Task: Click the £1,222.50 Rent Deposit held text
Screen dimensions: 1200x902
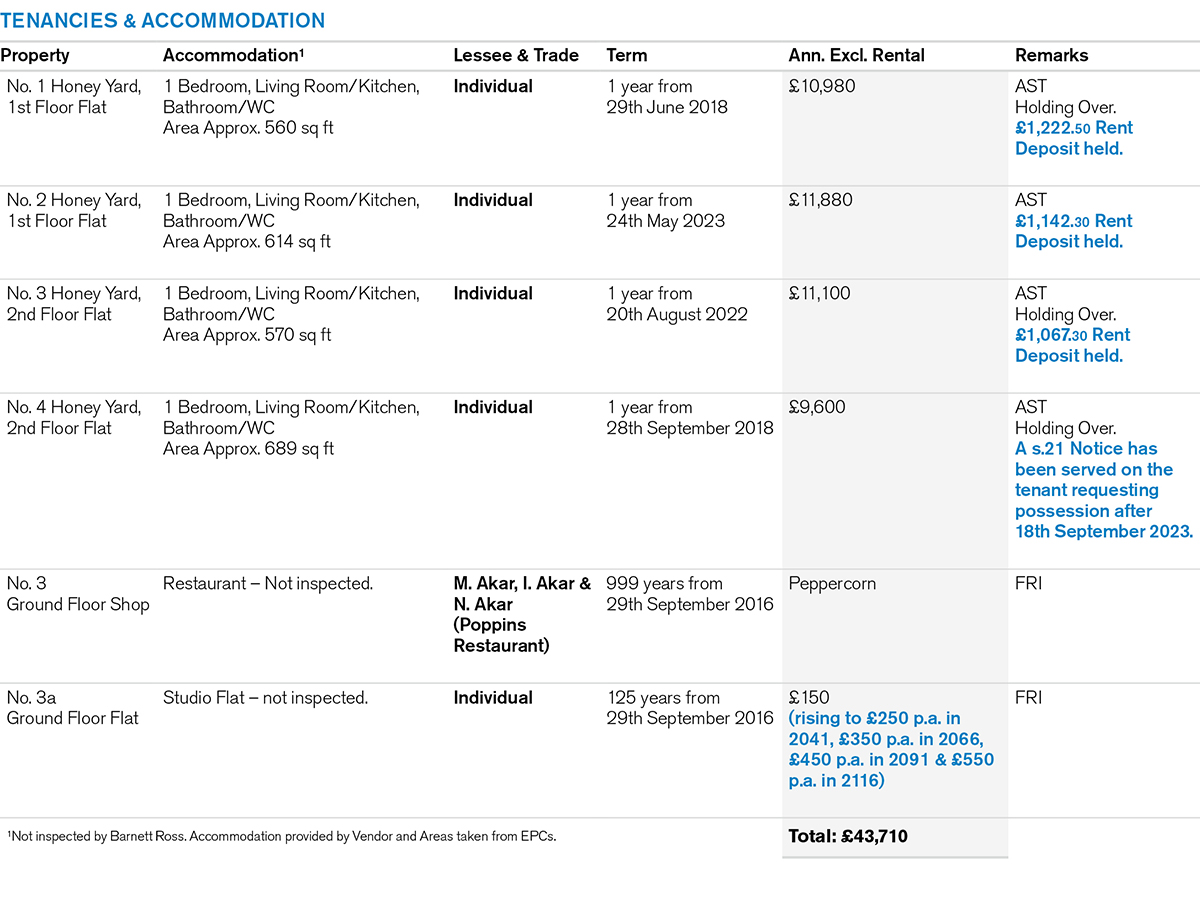Action: point(1073,138)
